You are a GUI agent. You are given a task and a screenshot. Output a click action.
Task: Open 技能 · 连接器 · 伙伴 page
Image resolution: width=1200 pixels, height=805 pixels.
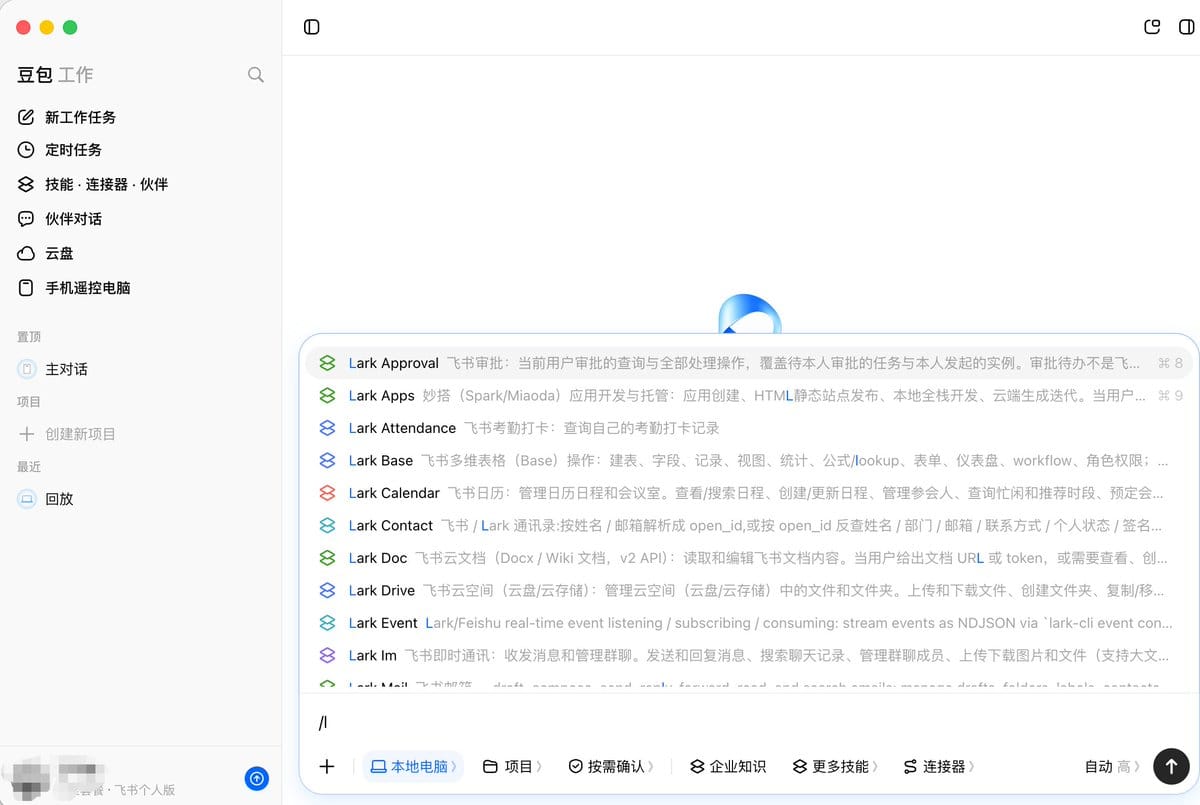pos(140,184)
